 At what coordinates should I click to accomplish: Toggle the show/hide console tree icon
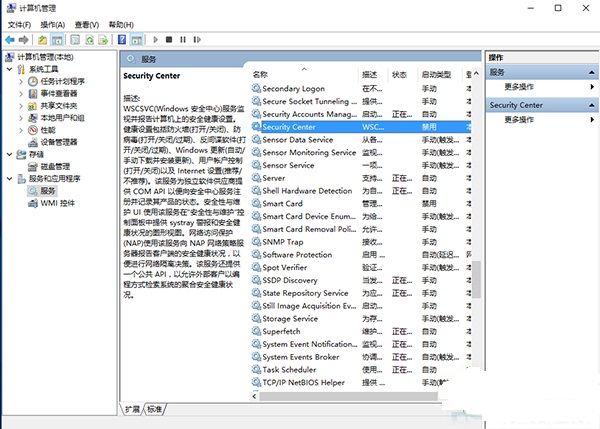[57, 39]
